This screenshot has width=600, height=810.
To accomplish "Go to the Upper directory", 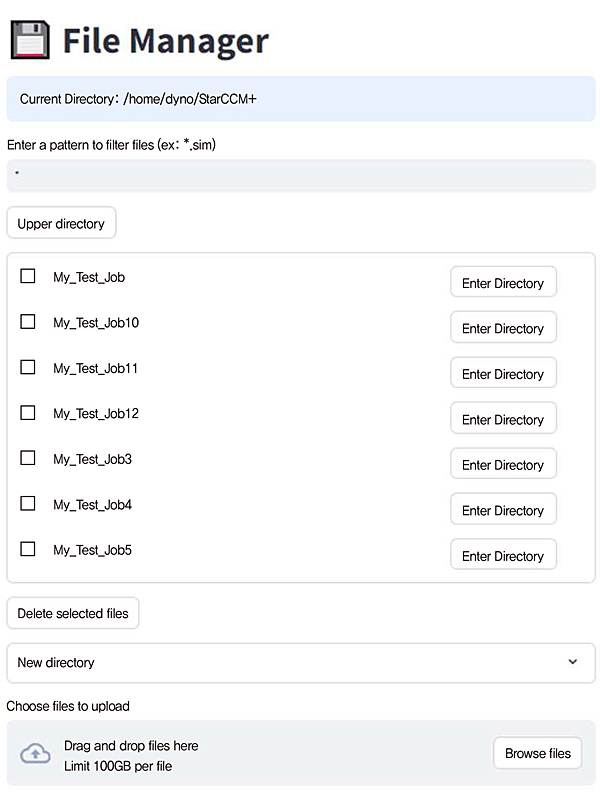I will pyautogui.click(x=61, y=223).
